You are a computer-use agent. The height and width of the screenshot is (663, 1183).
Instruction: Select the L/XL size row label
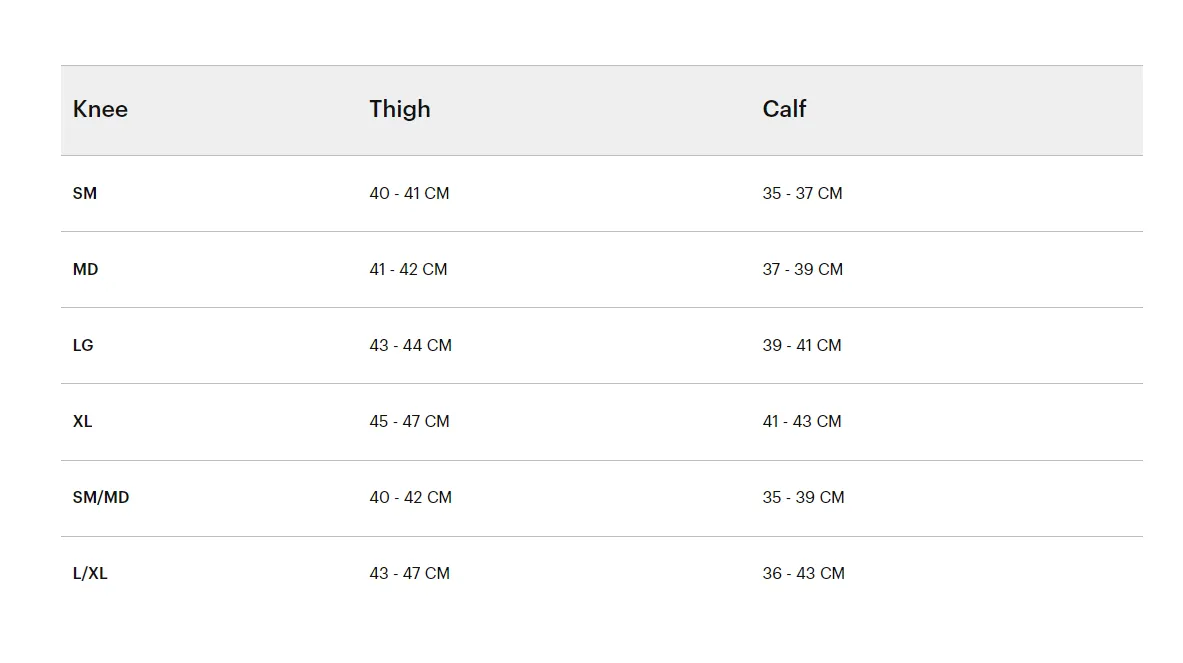pos(90,574)
